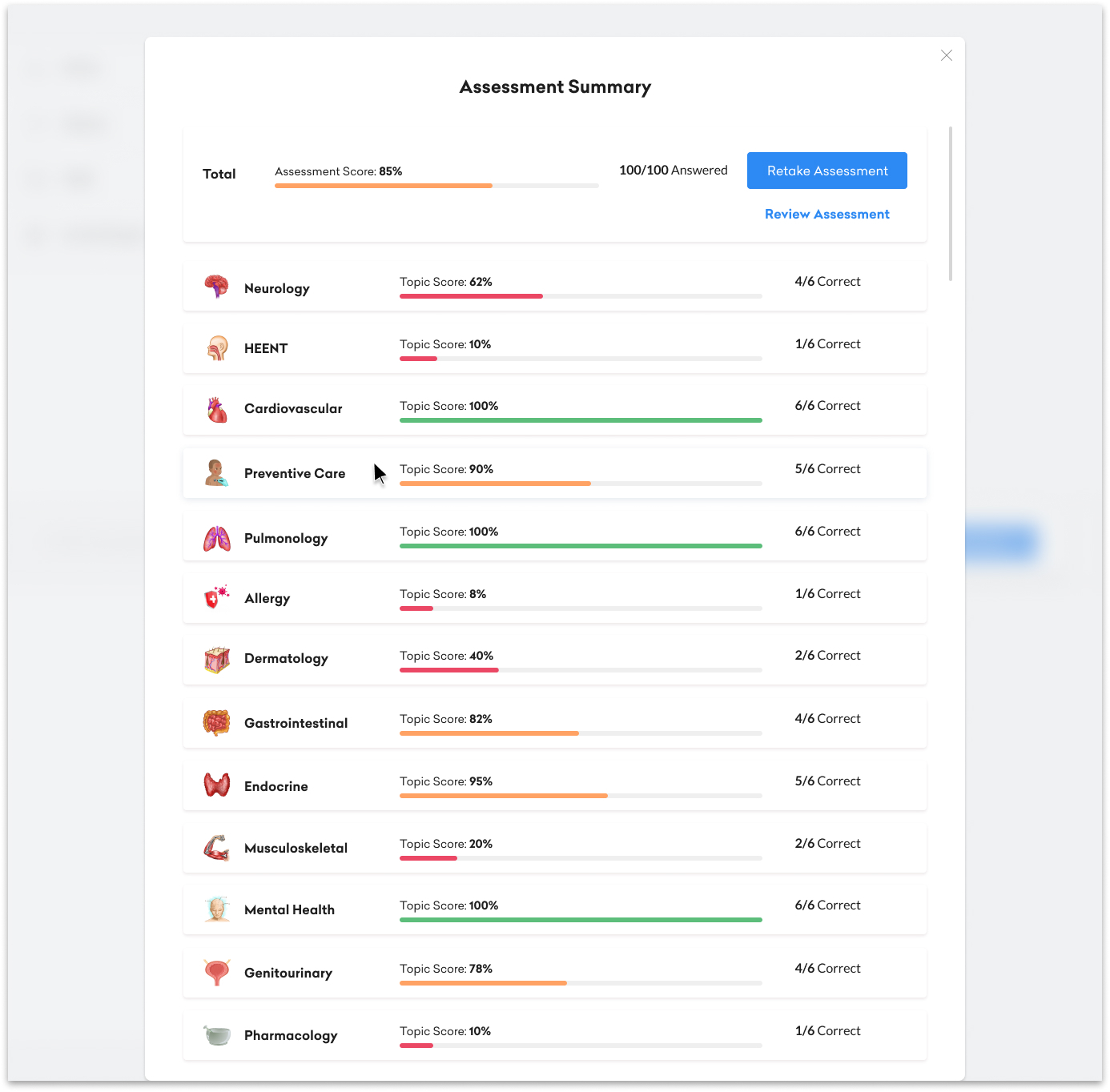Screen dimensions: 1110x1092
Task: Select the Preventive Care topic row
Action: point(554,473)
